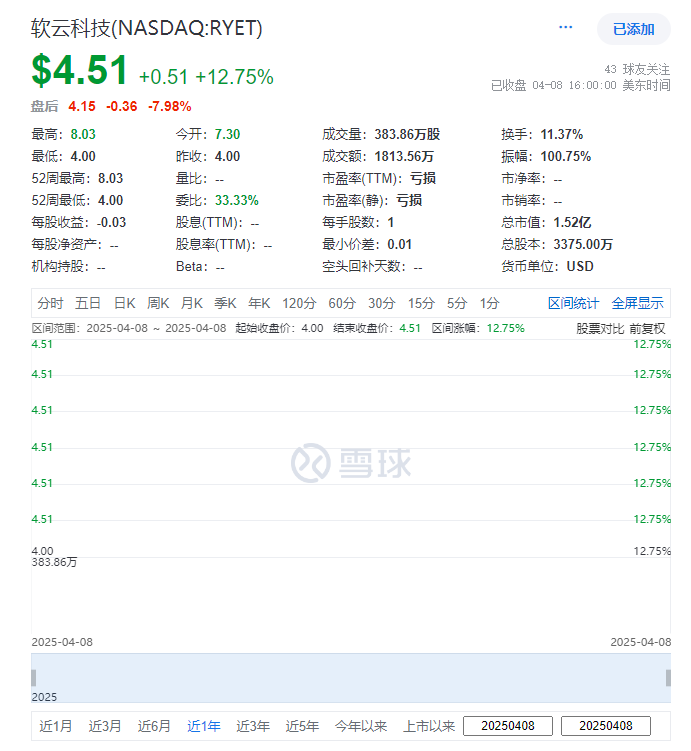Click the 52周最低 4.00 value
The height and width of the screenshot is (751, 691).
(x=111, y=201)
